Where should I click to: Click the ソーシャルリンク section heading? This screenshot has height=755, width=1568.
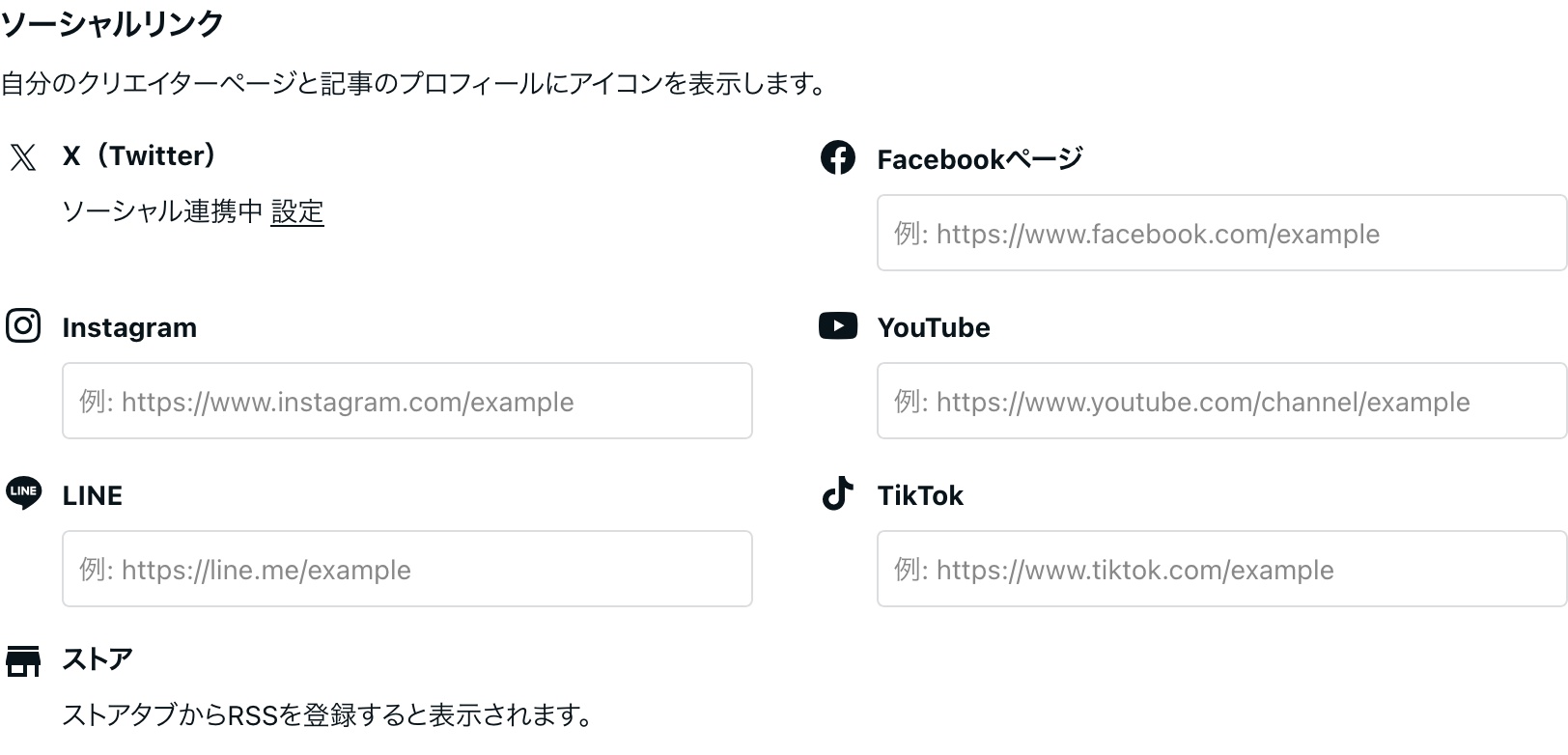coord(113,23)
